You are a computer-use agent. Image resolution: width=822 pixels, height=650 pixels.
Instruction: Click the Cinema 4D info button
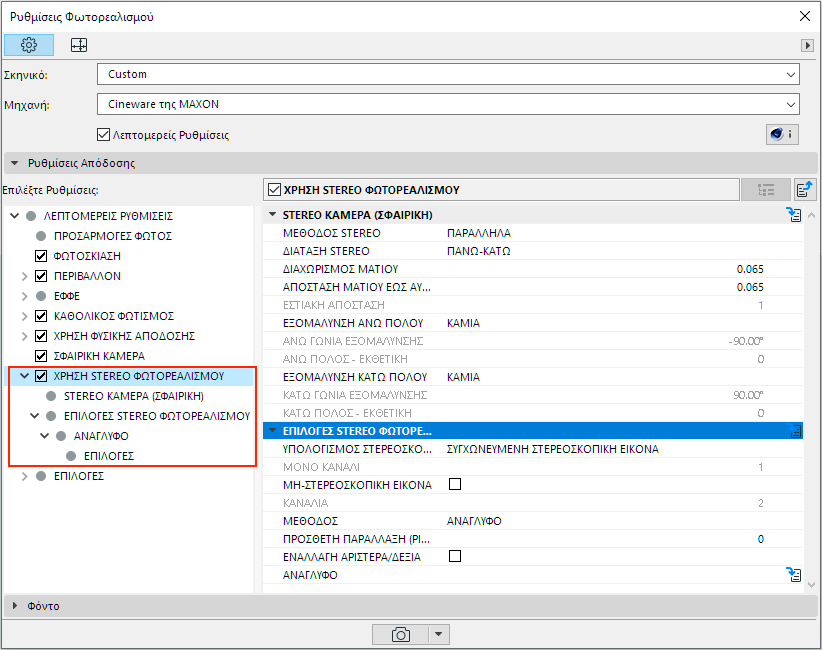(782, 135)
